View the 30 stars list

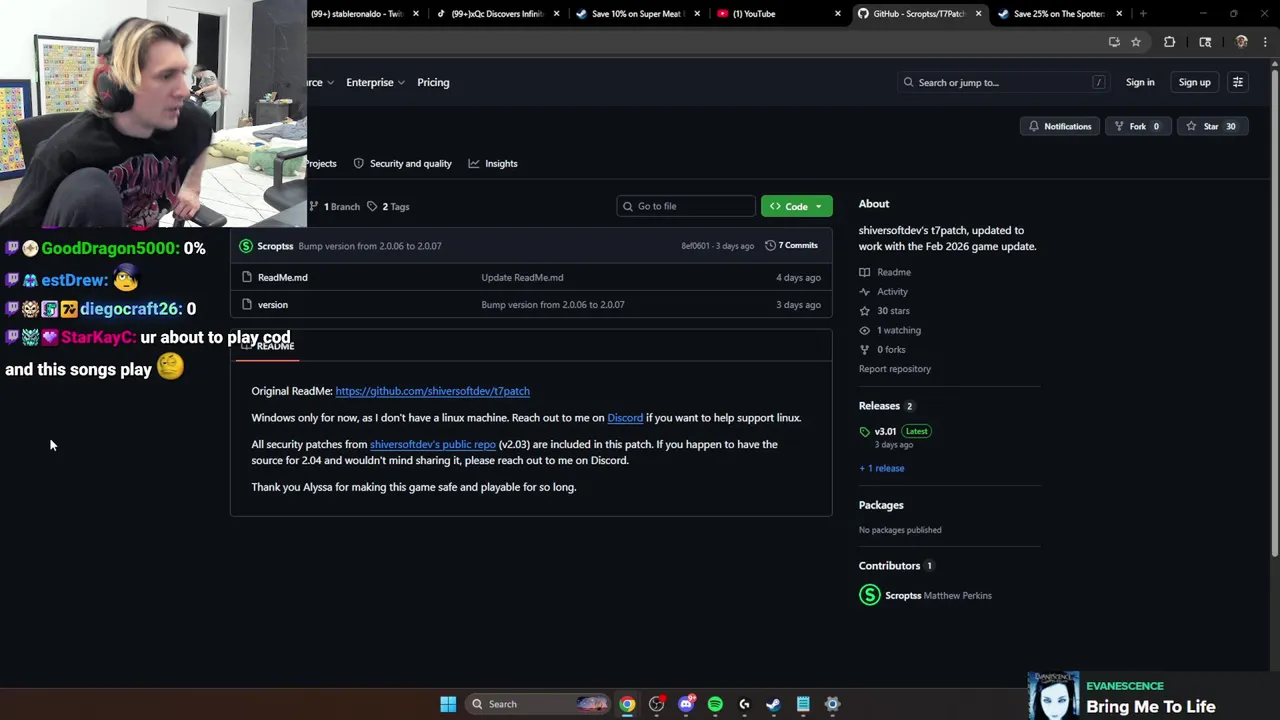click(885, 311)
